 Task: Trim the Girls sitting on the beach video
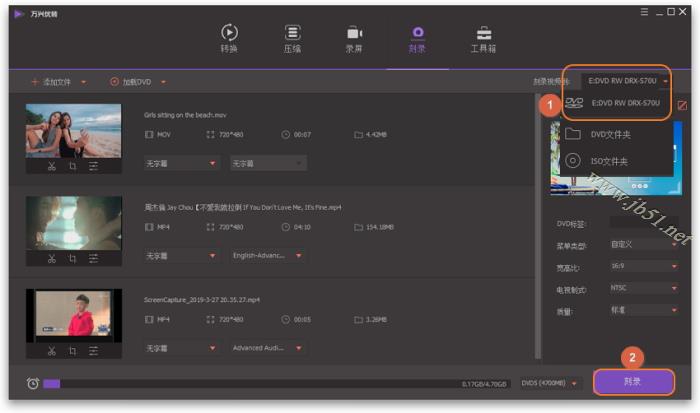(52, 167)
